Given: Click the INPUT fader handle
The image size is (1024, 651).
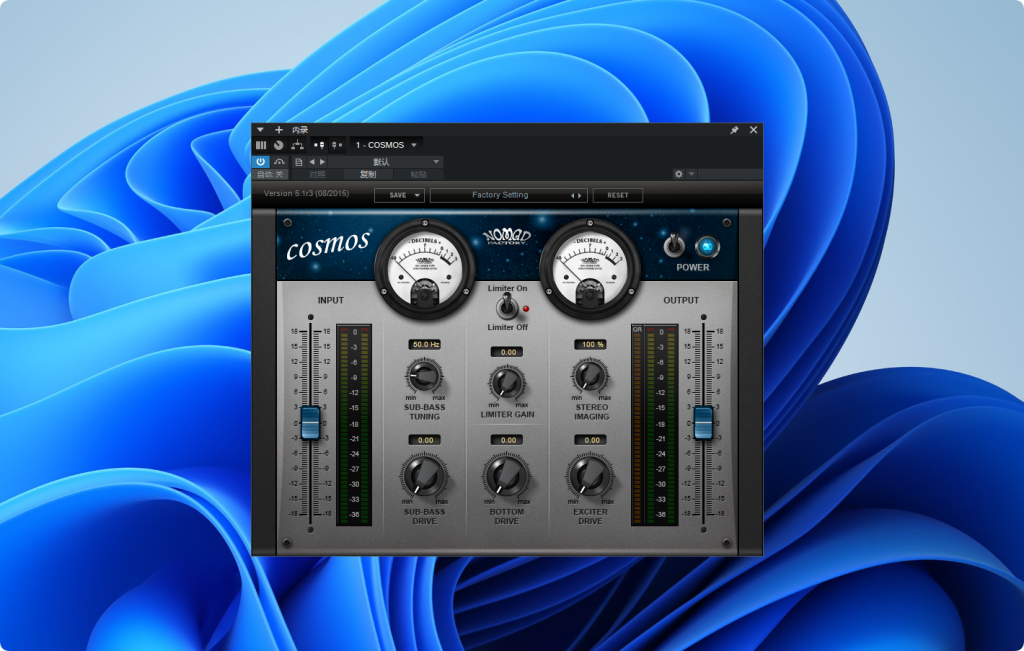Looking at the screenshot, I should click(310, 422).
